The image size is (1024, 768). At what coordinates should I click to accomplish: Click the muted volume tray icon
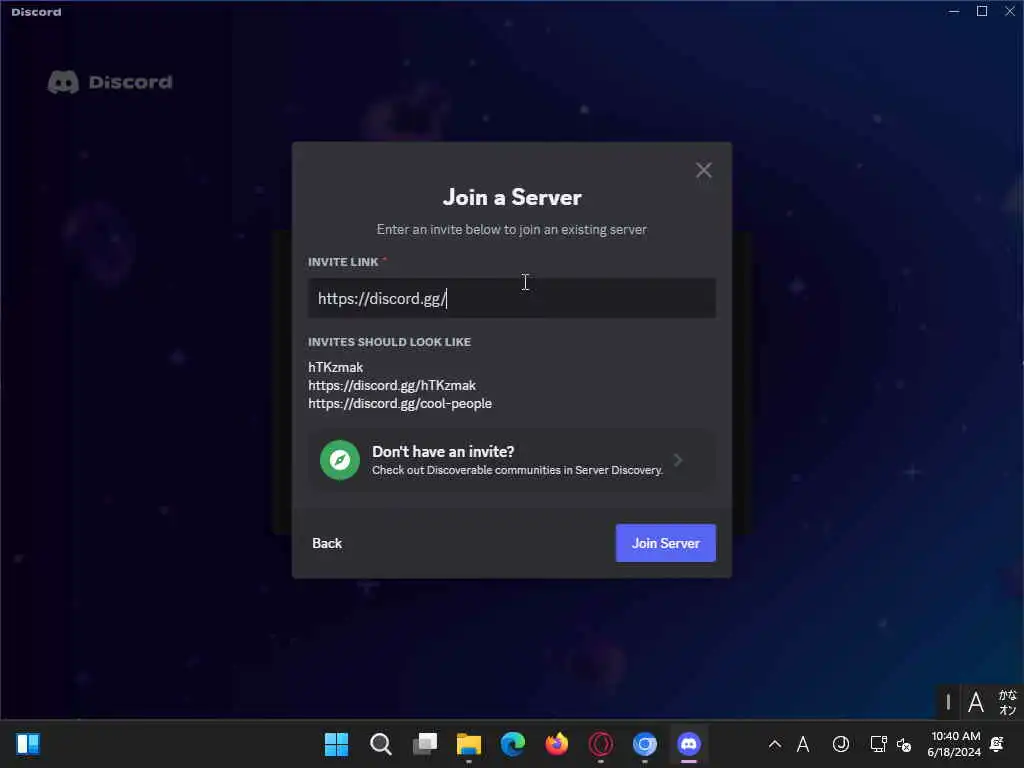[x=904, y=744]
